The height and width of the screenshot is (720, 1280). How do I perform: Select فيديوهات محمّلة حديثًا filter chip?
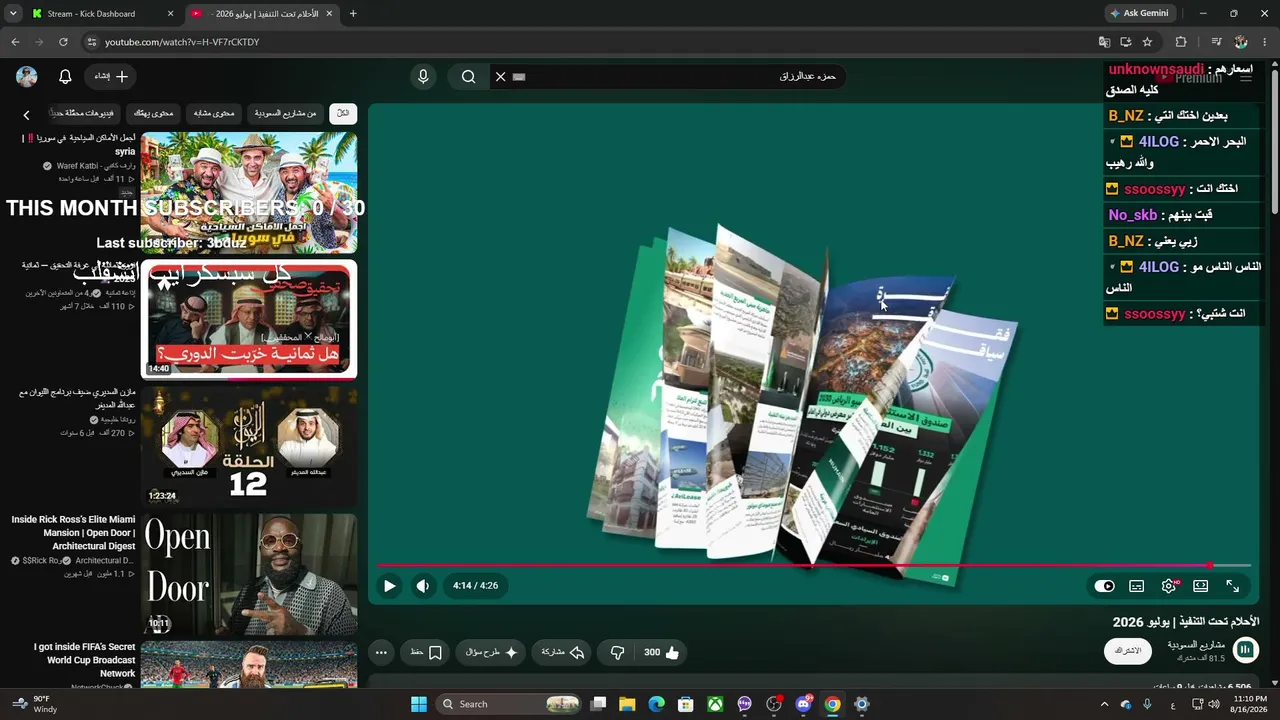click(x=85, y=113)
